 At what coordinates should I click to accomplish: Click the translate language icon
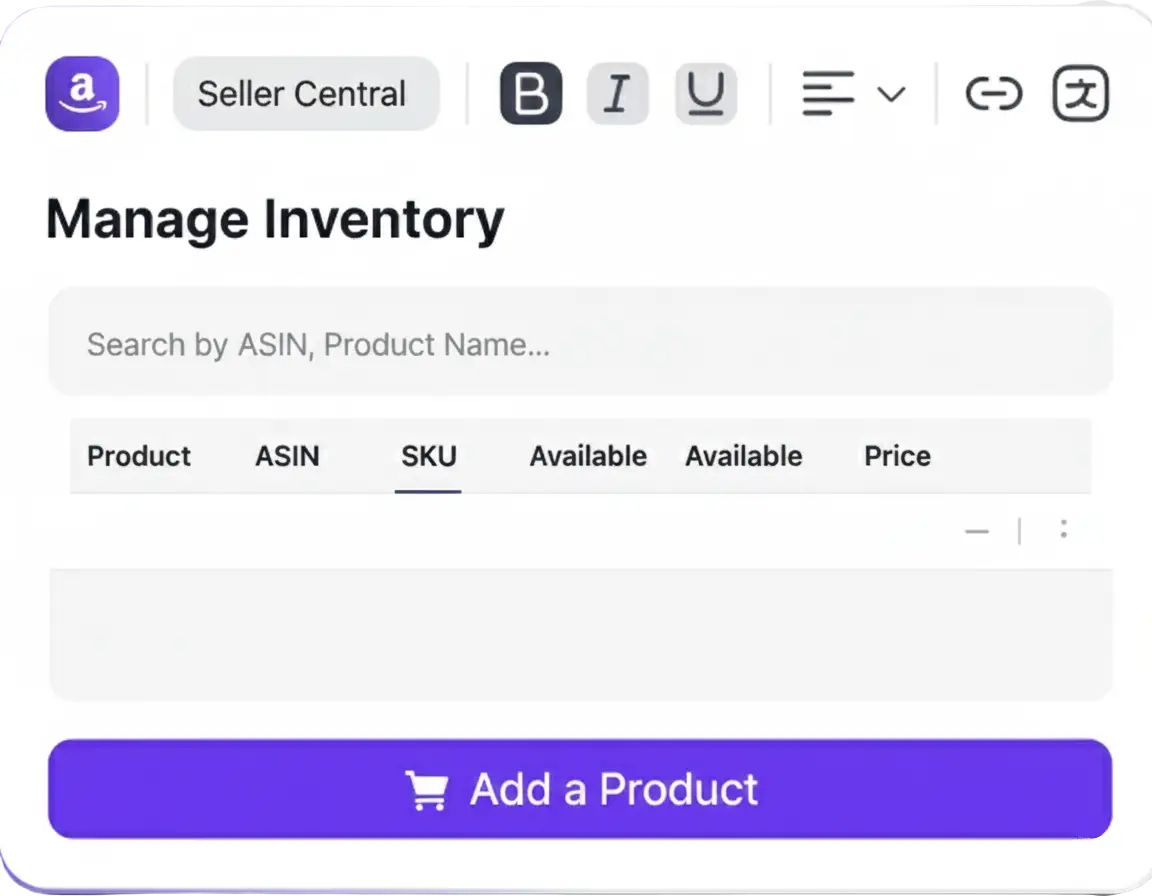pos(1081,94)
